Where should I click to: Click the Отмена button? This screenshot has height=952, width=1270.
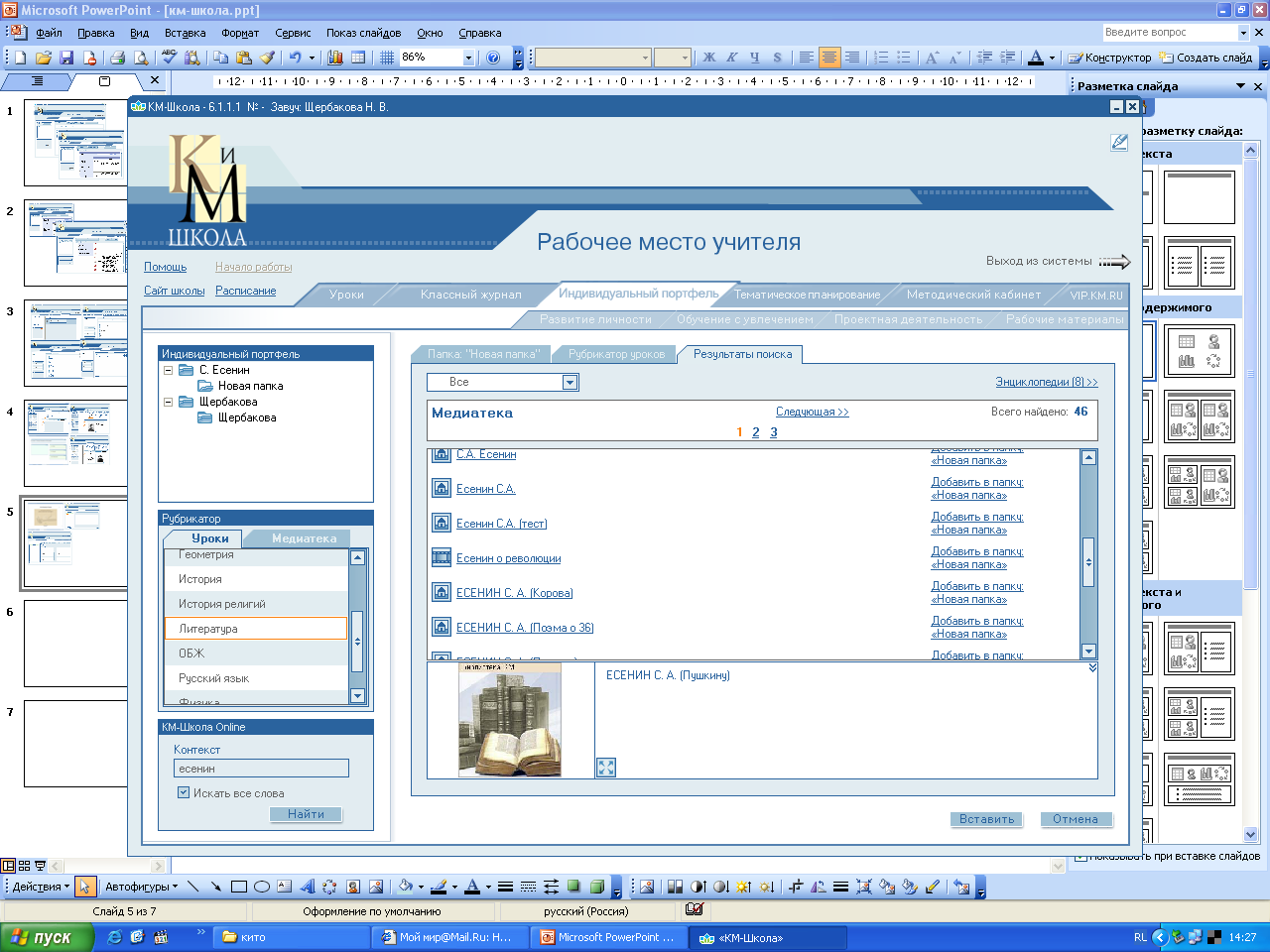tap(1076, 819)
